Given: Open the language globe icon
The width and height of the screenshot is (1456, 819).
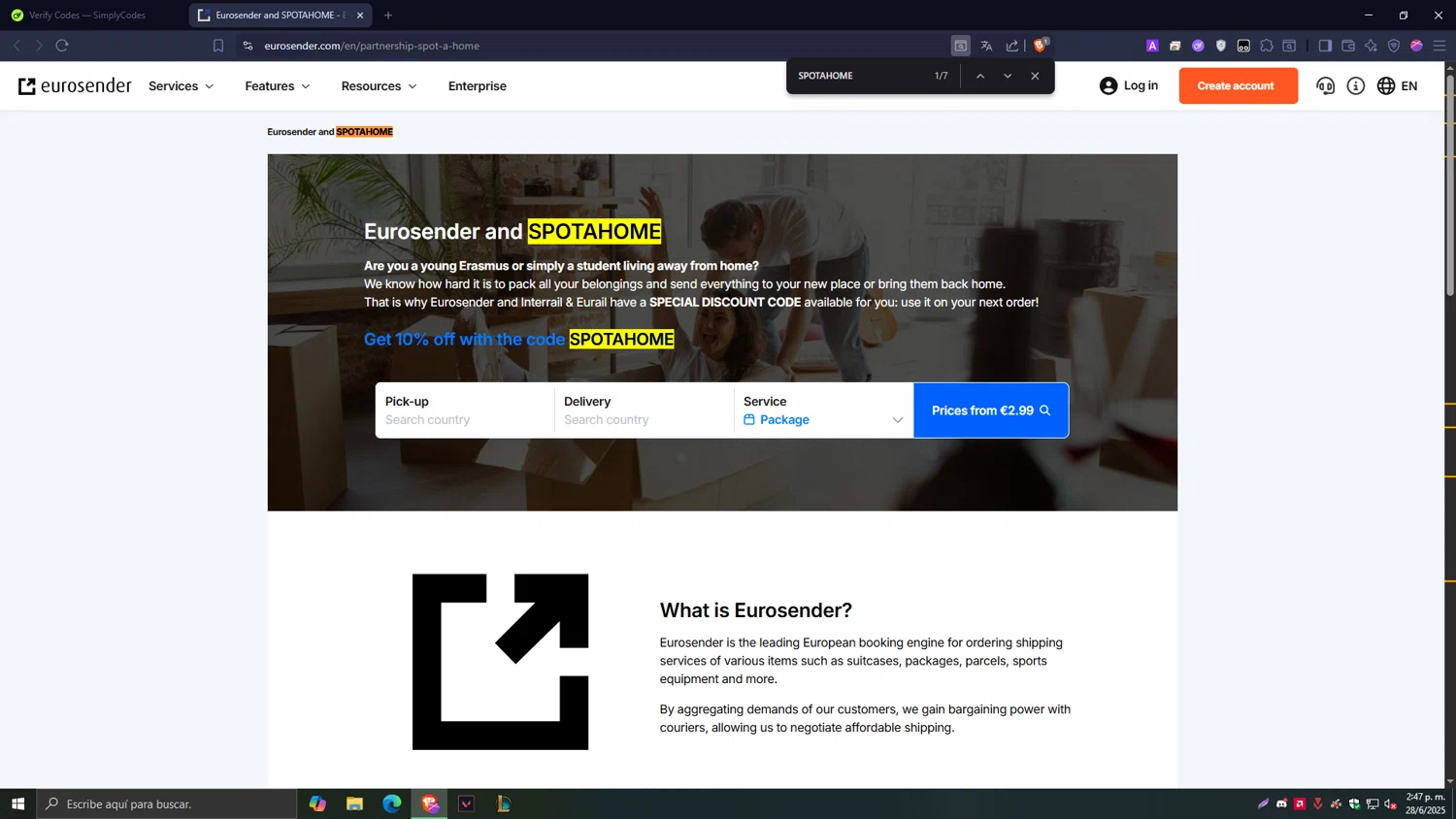Looking at the screenshot, I should 1386,85.
